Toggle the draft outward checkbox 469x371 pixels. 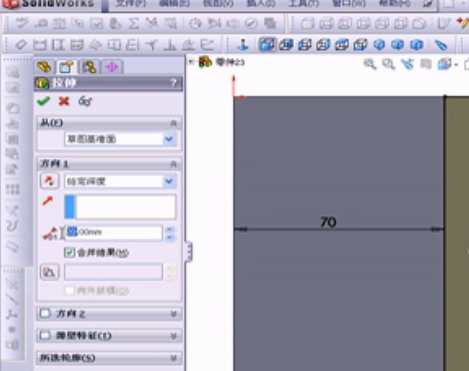[x=69, y=291]
